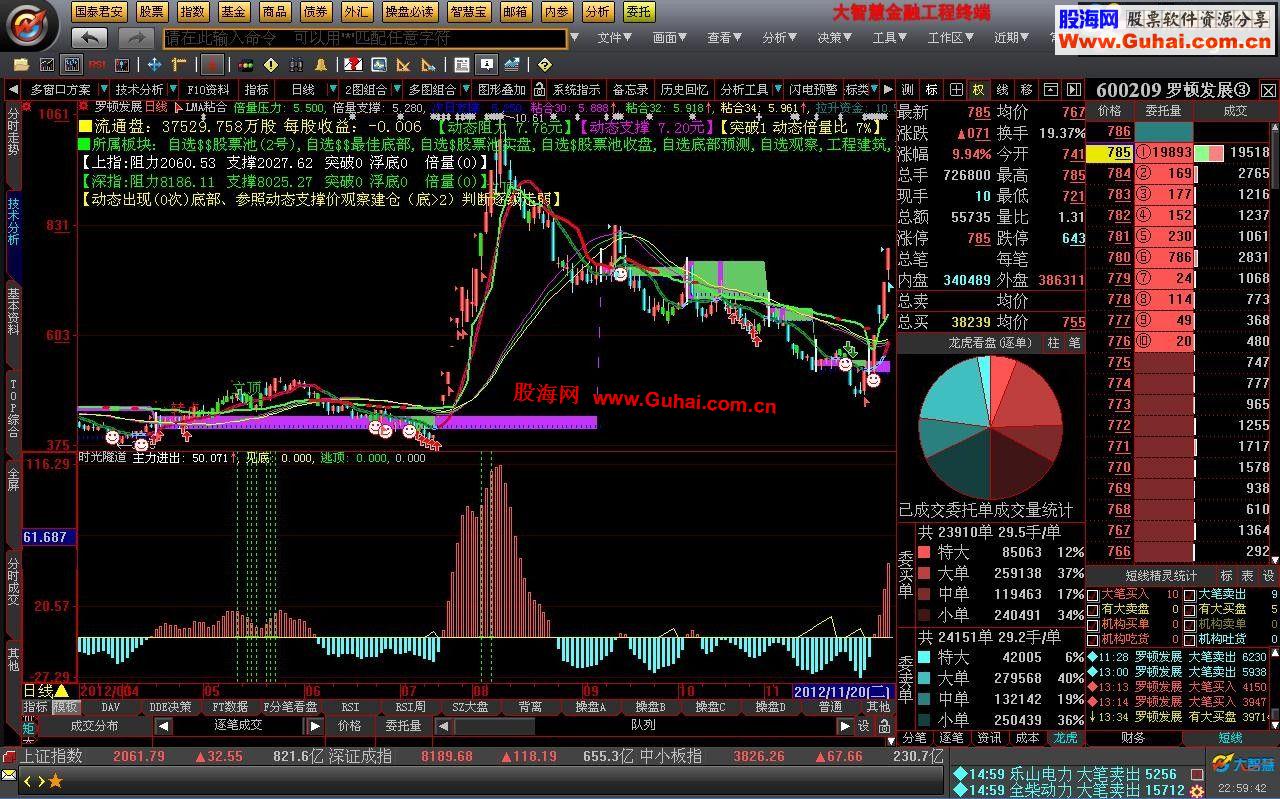
Task: Click the padlock icon beside 图形叠加
Action: [x=539, y=89]
